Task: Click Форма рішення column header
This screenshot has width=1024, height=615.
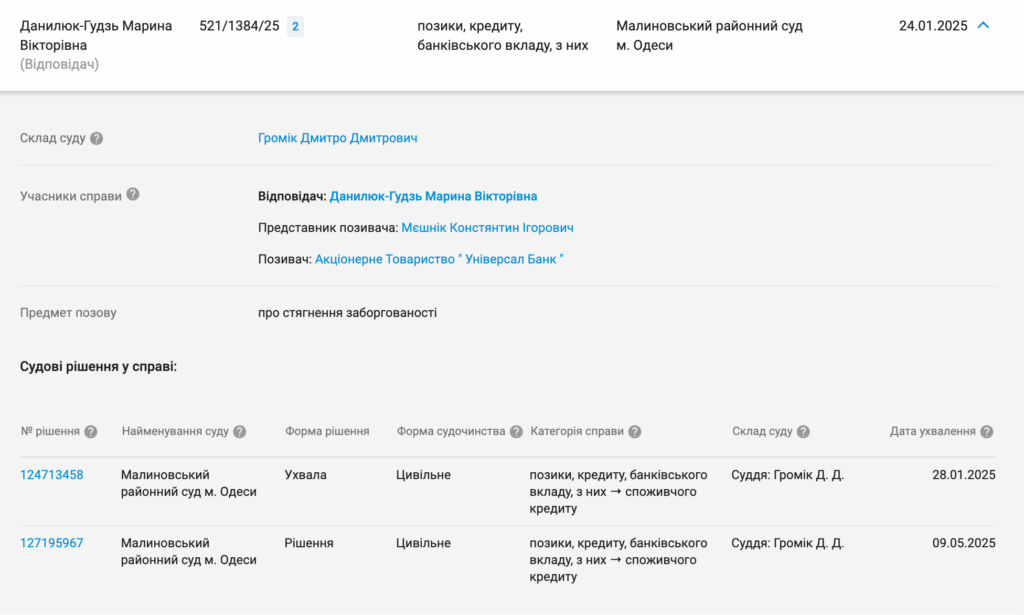Action: coord(327,432)
